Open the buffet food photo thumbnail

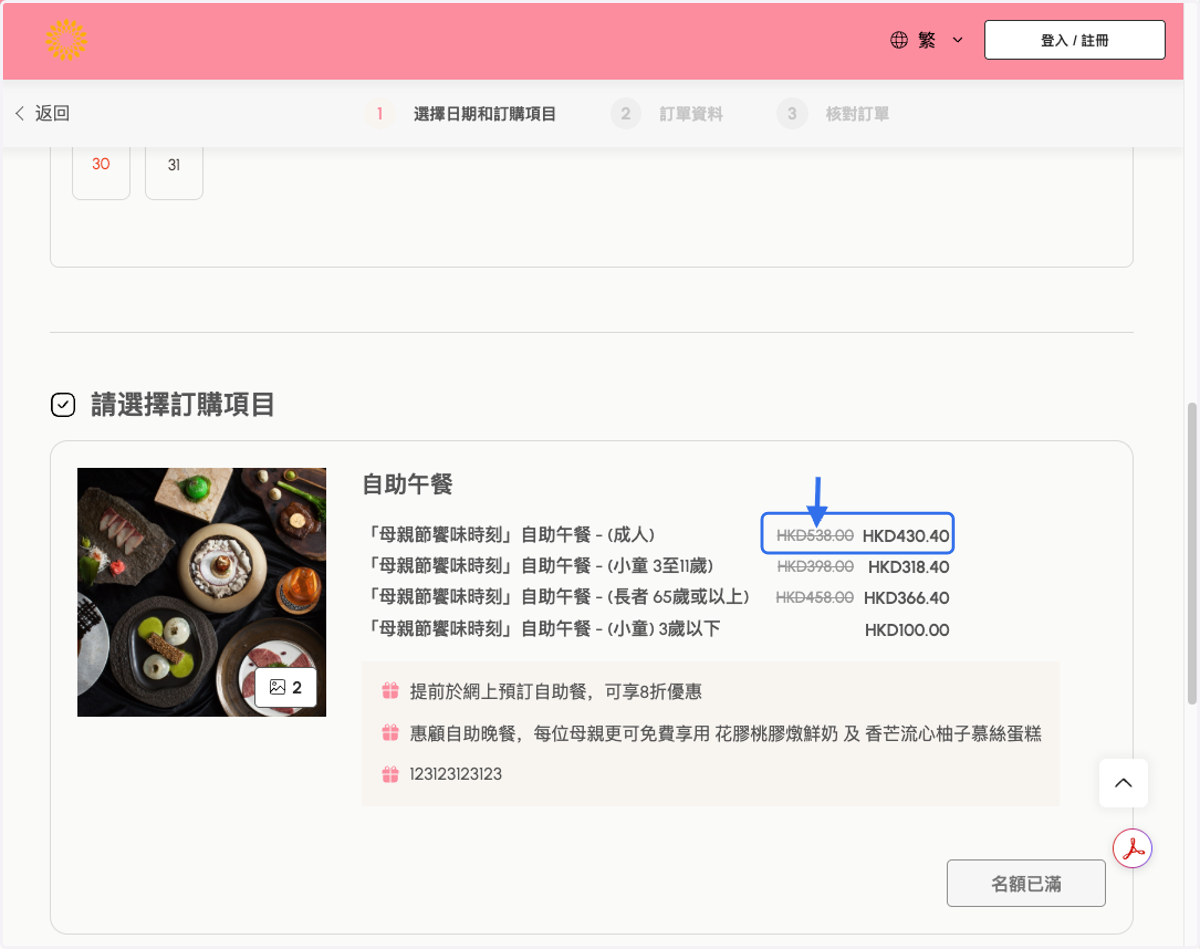202,592
